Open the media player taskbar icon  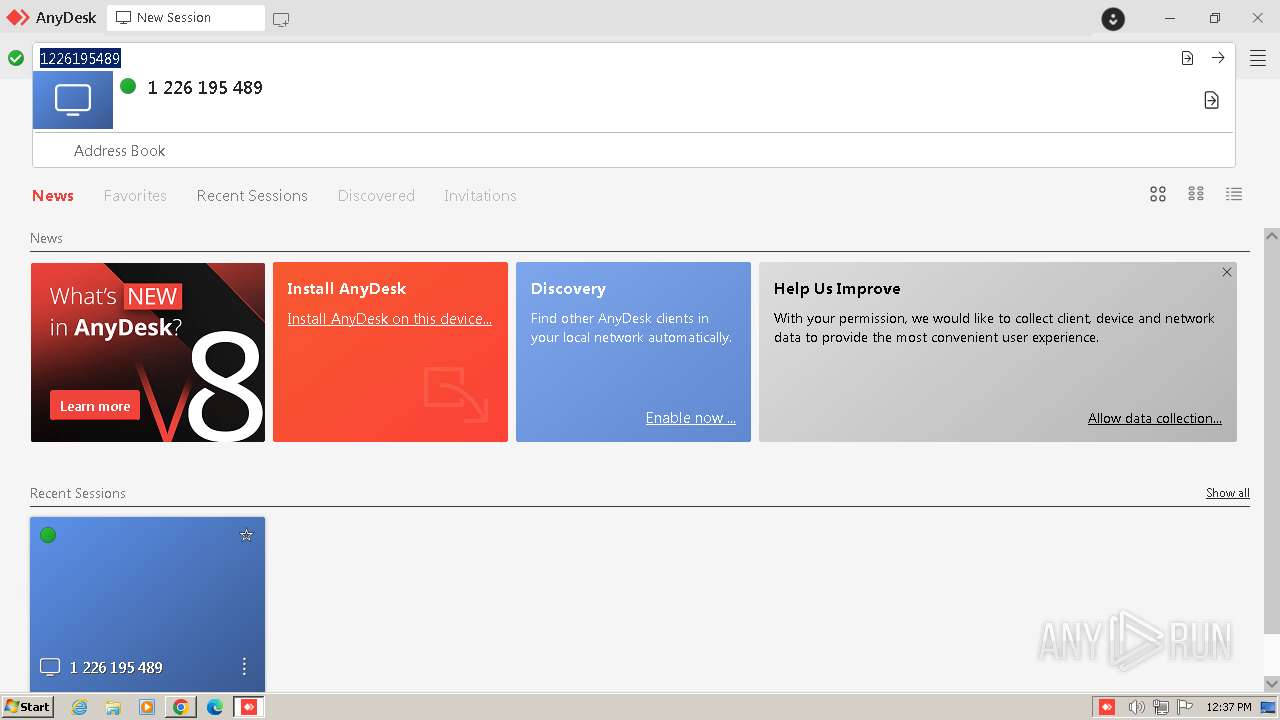coord(147,707)
